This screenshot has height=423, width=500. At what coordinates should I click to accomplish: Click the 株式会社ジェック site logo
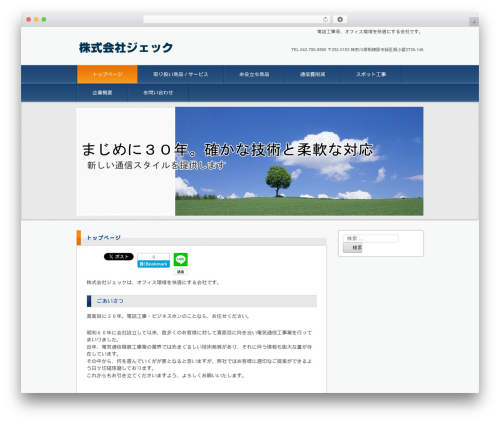pyautogui.click(x=126, y=48)
